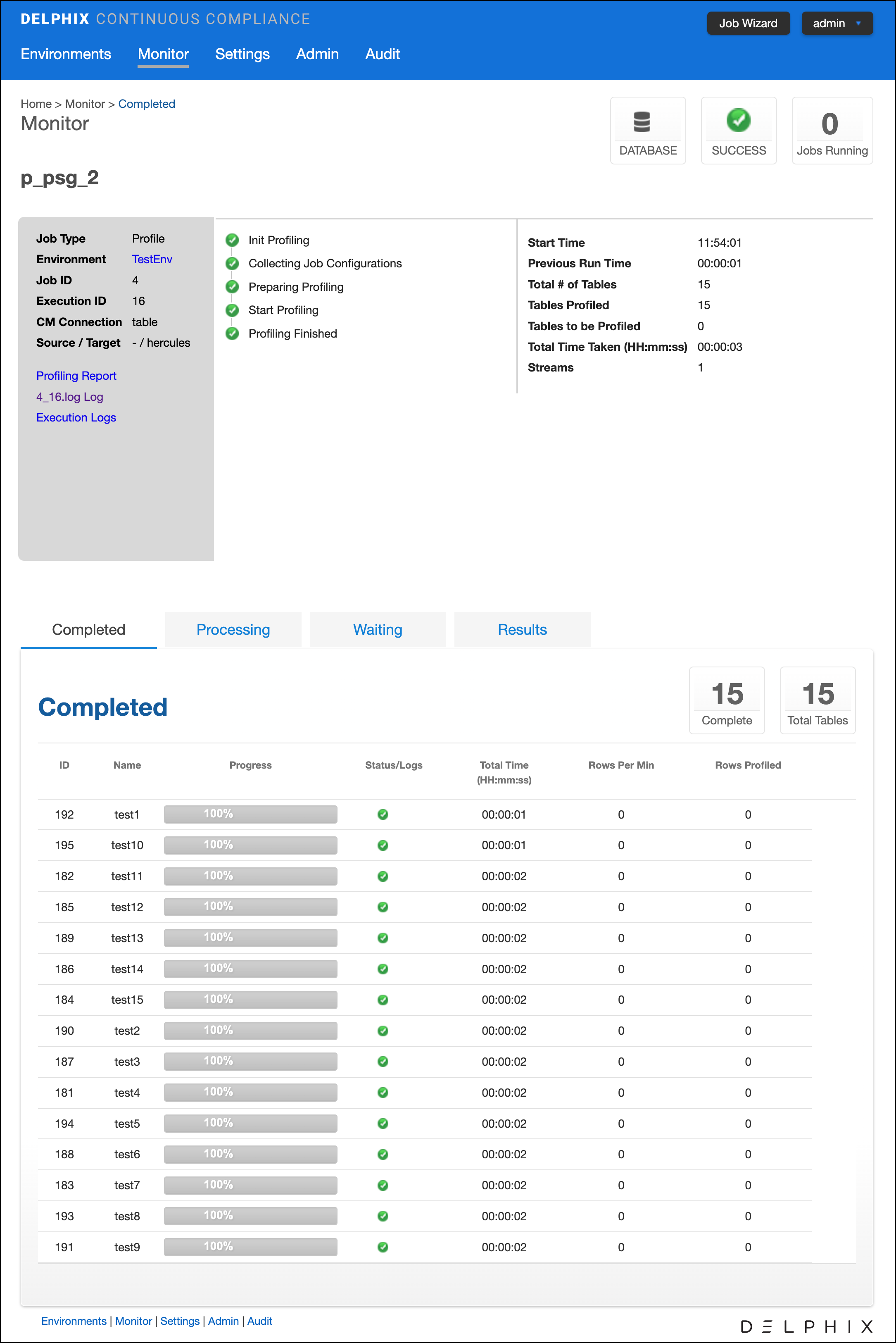The width and height of the screenshot is (896, 1343).
Task: Launch the Job Wizard button
Action: tap(748, 24)
